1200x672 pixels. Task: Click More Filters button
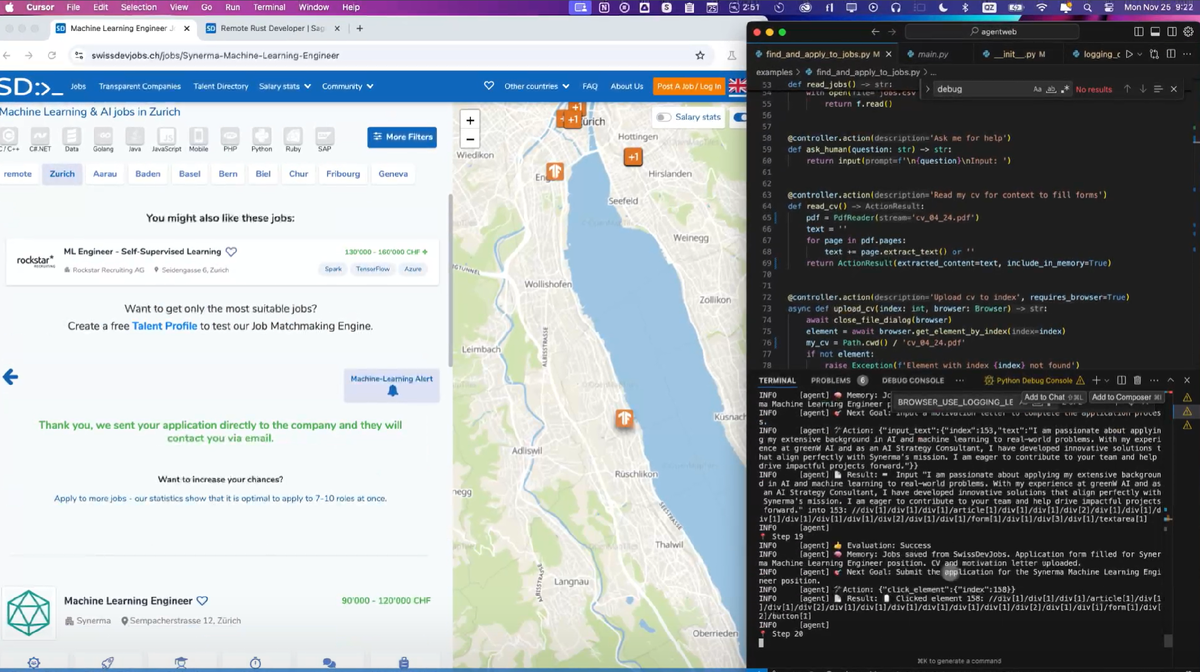tap(402, 136)
